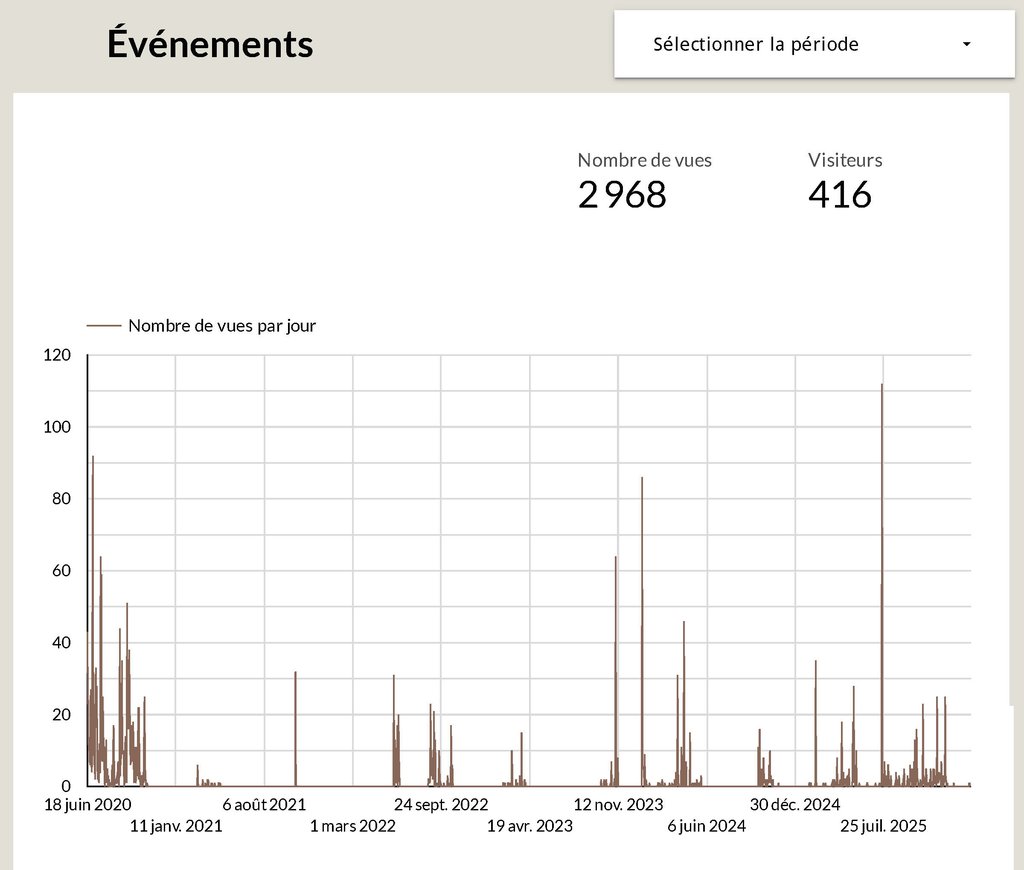Screen dimensions: 1024x870
Task: Click the "25 juil. 2025" axis date
Action: [883, 826]
